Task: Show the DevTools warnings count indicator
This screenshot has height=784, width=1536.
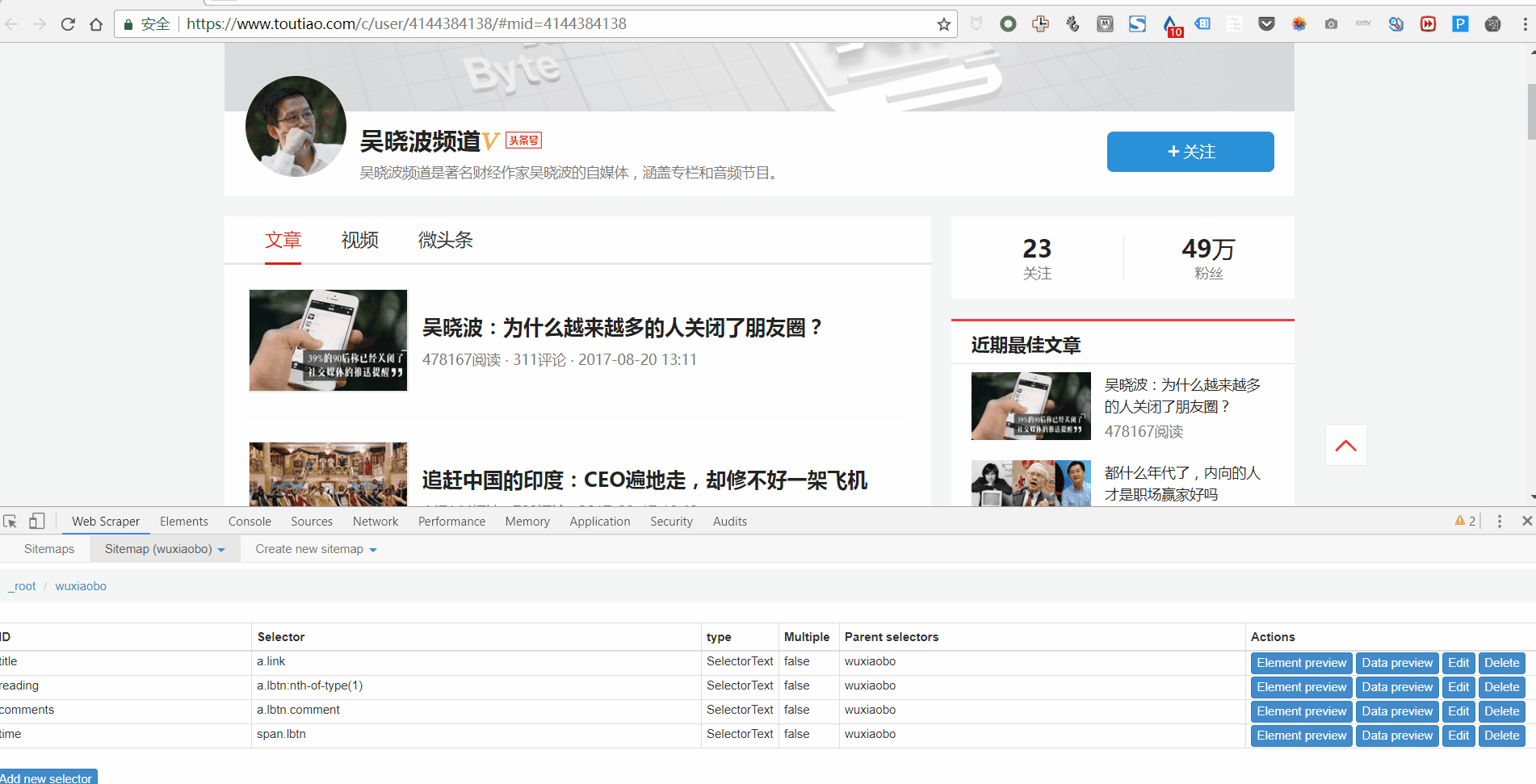Action: tap(1465, 522)
